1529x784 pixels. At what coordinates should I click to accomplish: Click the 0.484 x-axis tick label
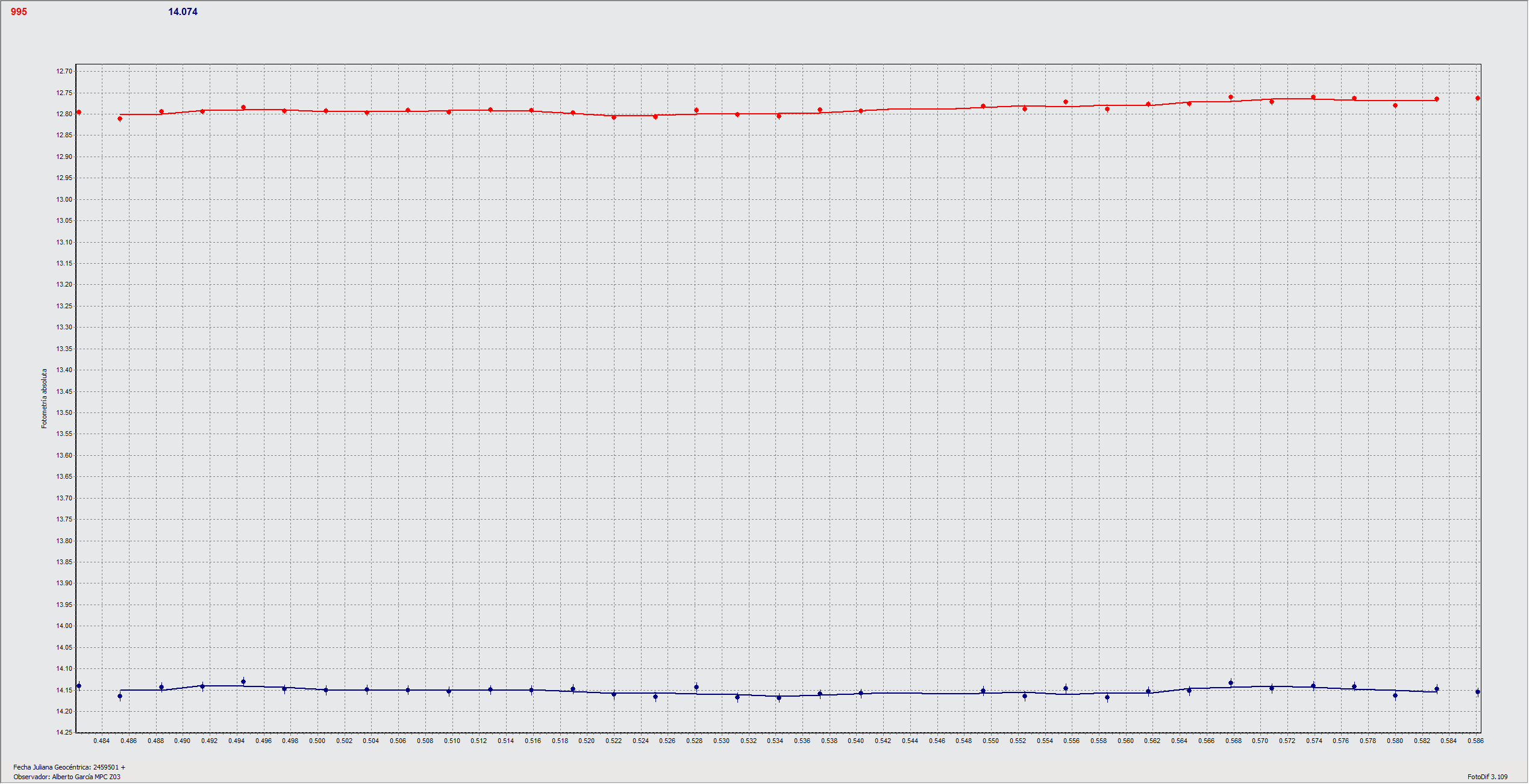(x=101, y=741)
